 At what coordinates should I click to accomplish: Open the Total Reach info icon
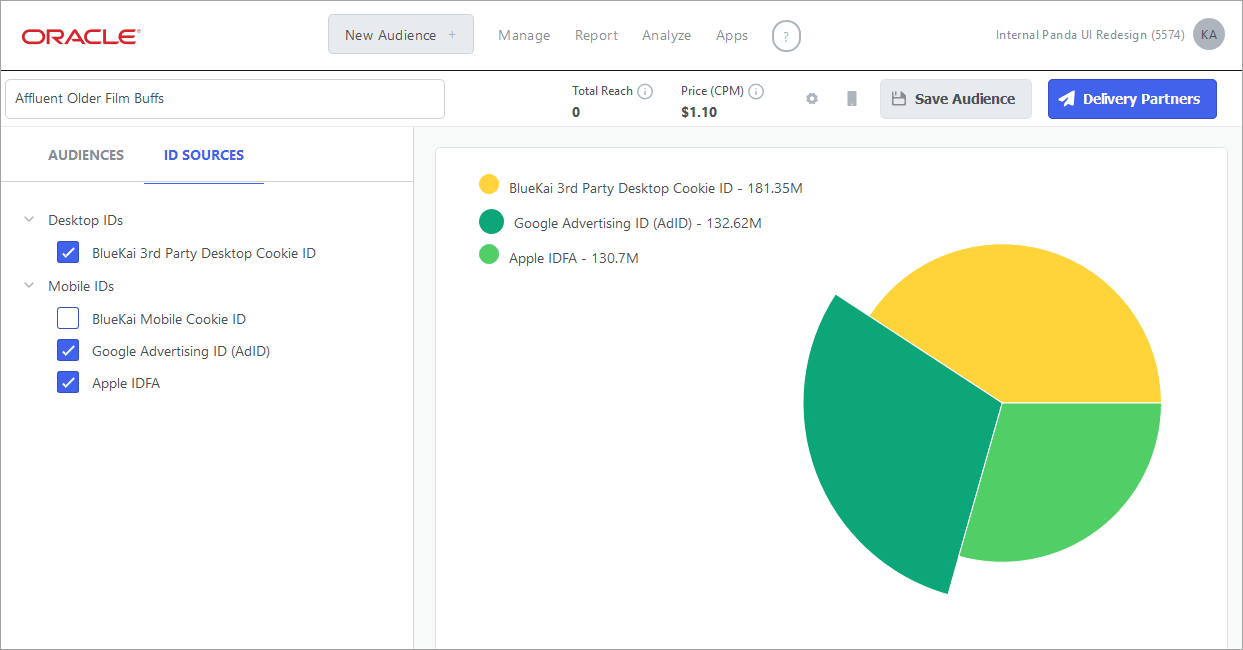tap(645, 91)
